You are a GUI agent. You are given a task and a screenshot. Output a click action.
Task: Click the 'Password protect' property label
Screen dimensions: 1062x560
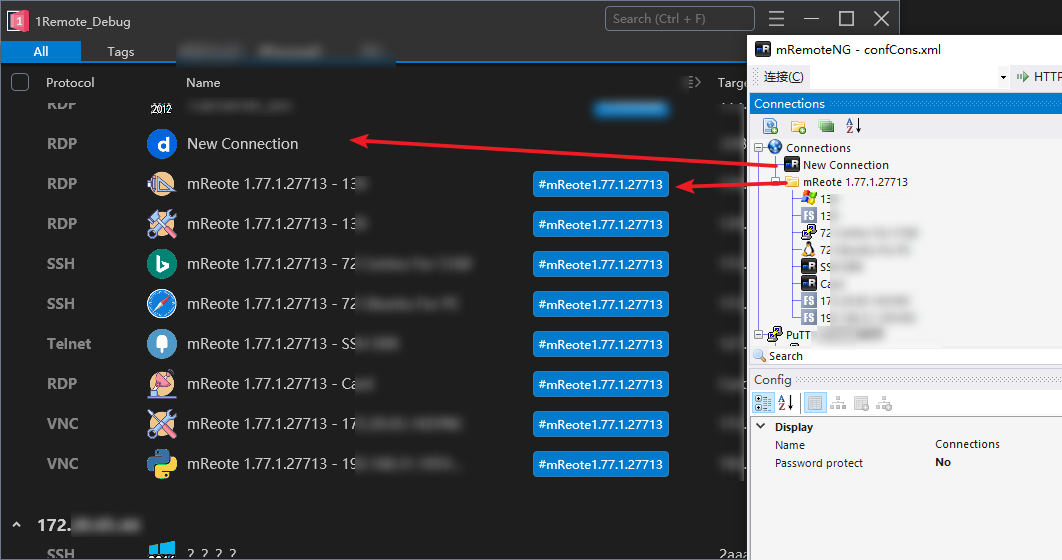pyautogui.click(x=819, y=462)
